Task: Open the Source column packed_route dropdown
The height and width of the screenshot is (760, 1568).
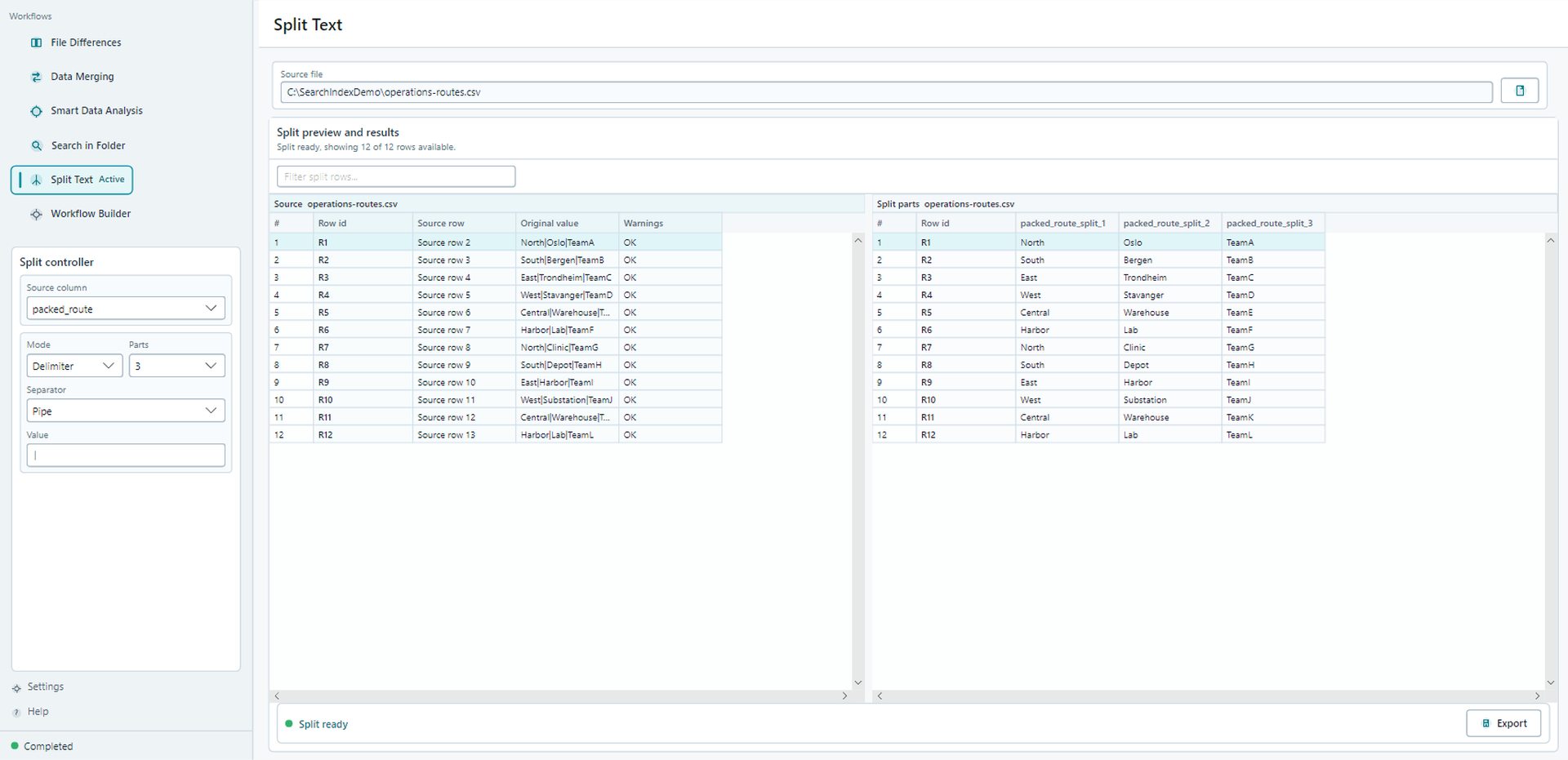Action: click(x=126, y=309)
